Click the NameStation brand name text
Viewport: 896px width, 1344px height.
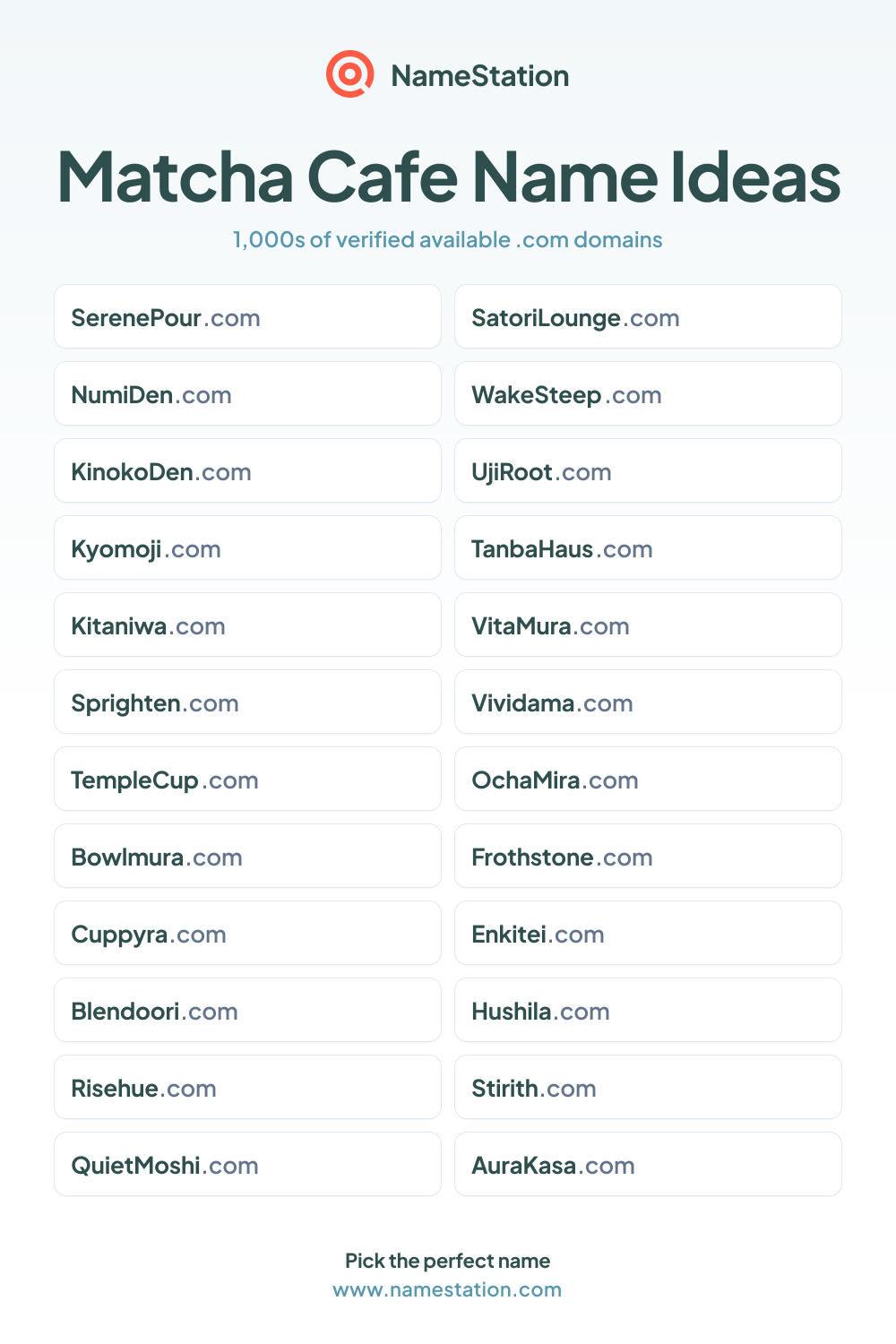(480, 76)
